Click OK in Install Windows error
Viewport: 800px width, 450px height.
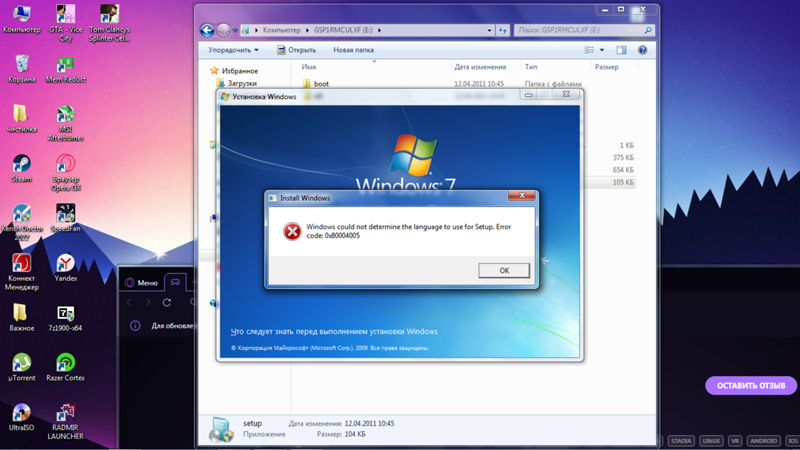[x=504, y=270]
